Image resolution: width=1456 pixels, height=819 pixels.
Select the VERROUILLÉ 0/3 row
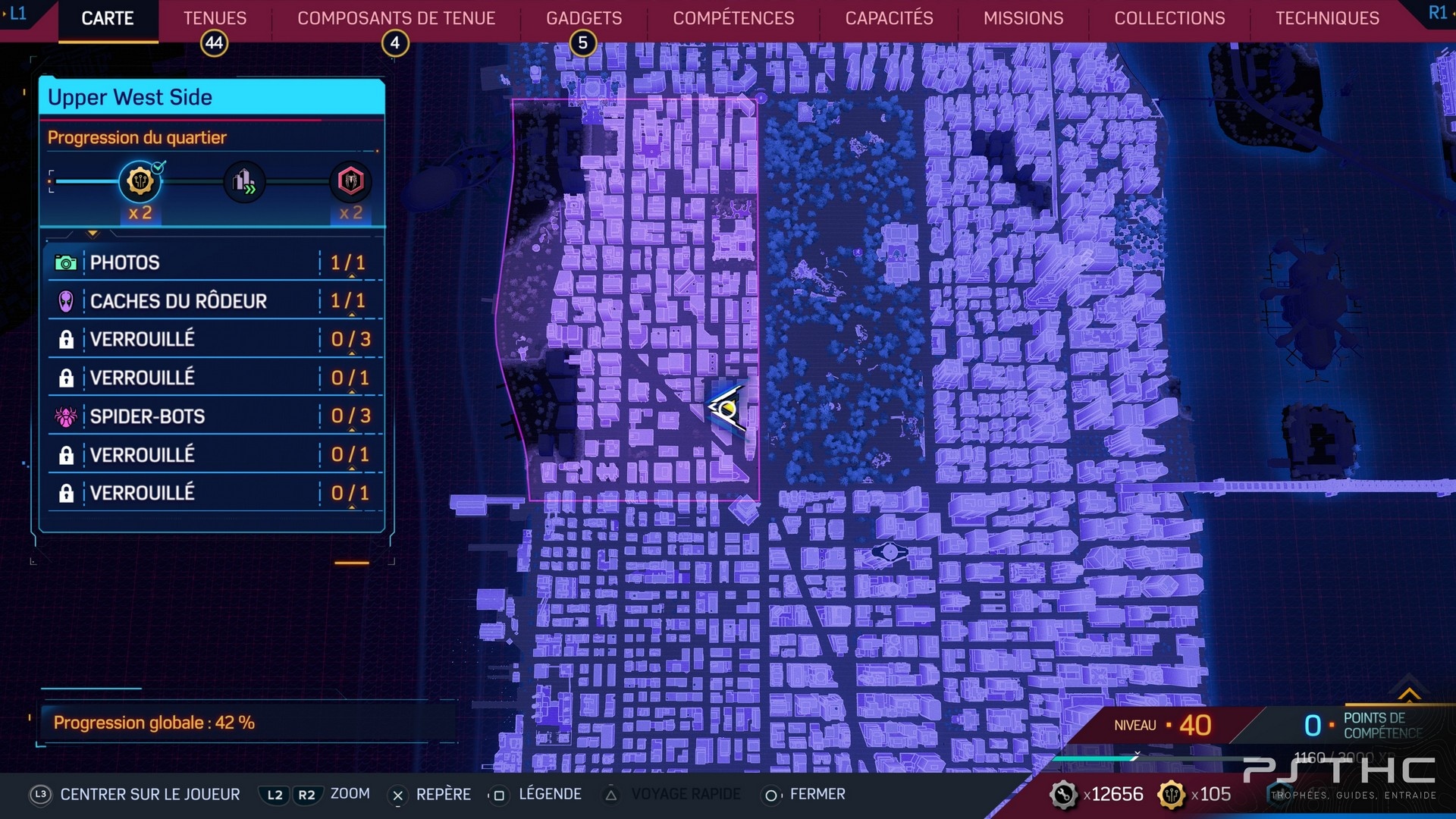tap(215, 339)
